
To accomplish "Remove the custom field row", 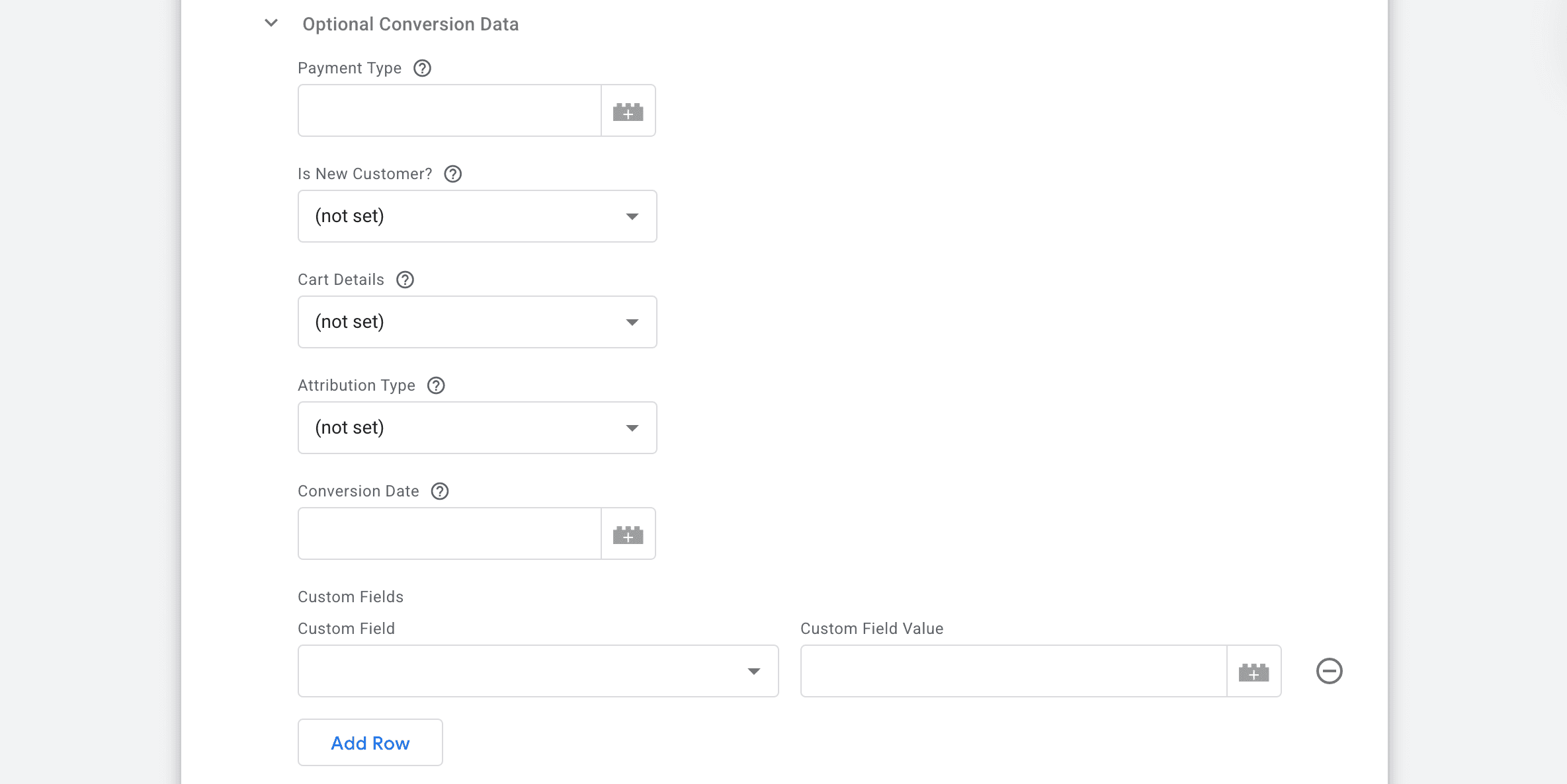I will click(1329, 671).
